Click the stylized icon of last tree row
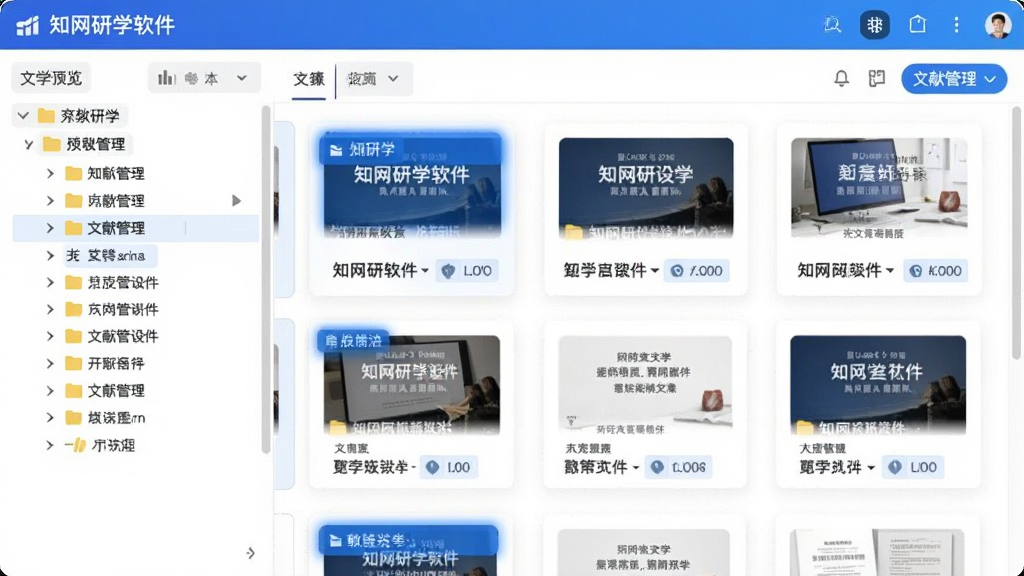The image size is (1024, 576). pyautogui.click(x=75, y=445)
